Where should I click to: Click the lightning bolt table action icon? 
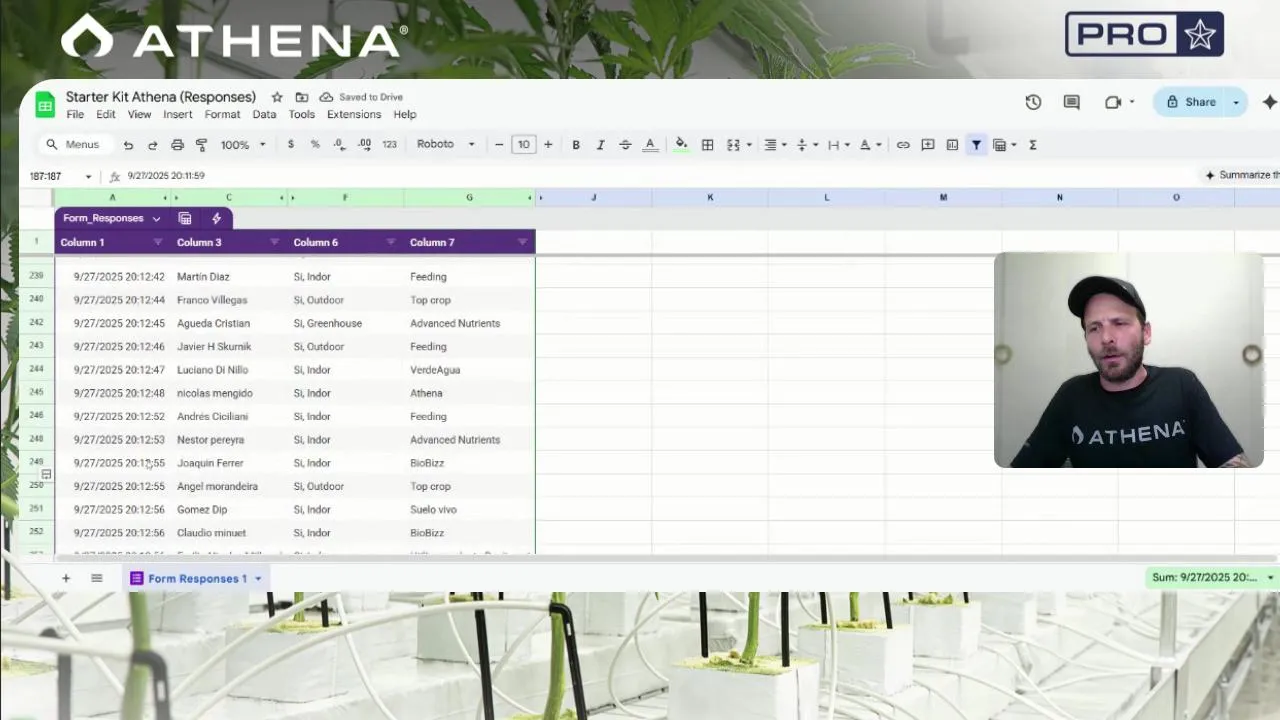[216, 218]
